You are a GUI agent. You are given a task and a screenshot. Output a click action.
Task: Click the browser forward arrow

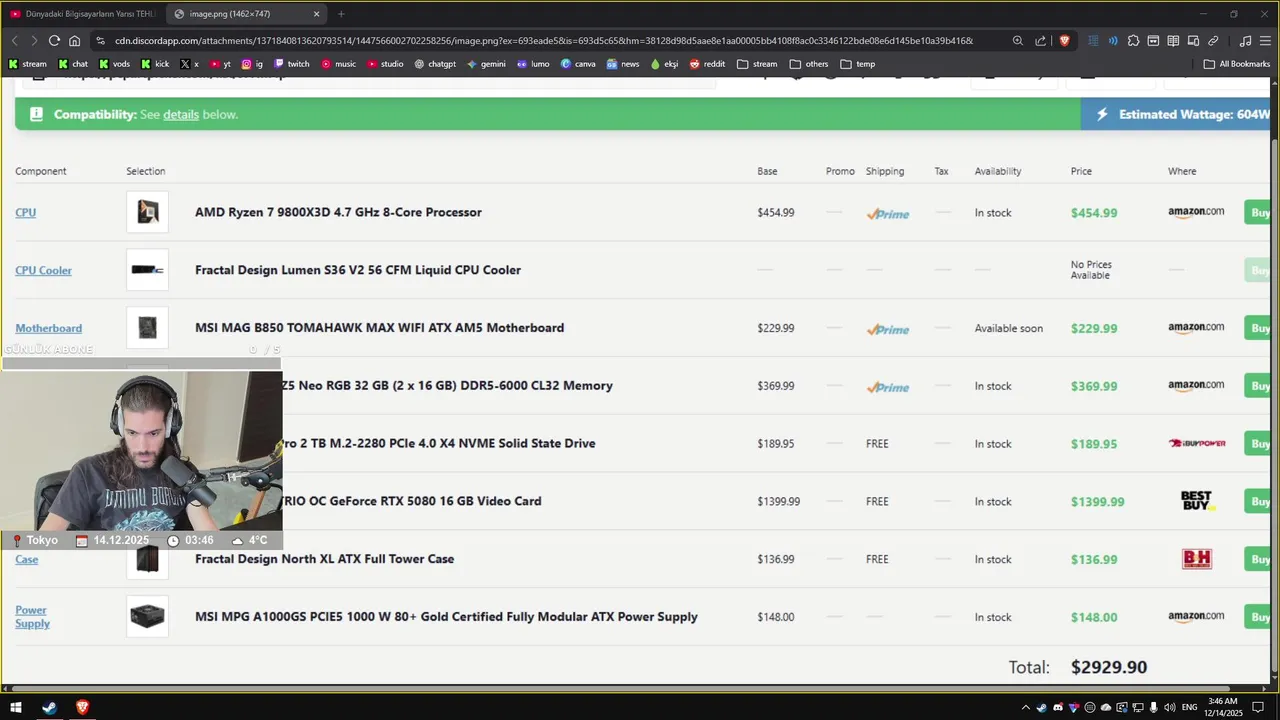coord(34,41)
